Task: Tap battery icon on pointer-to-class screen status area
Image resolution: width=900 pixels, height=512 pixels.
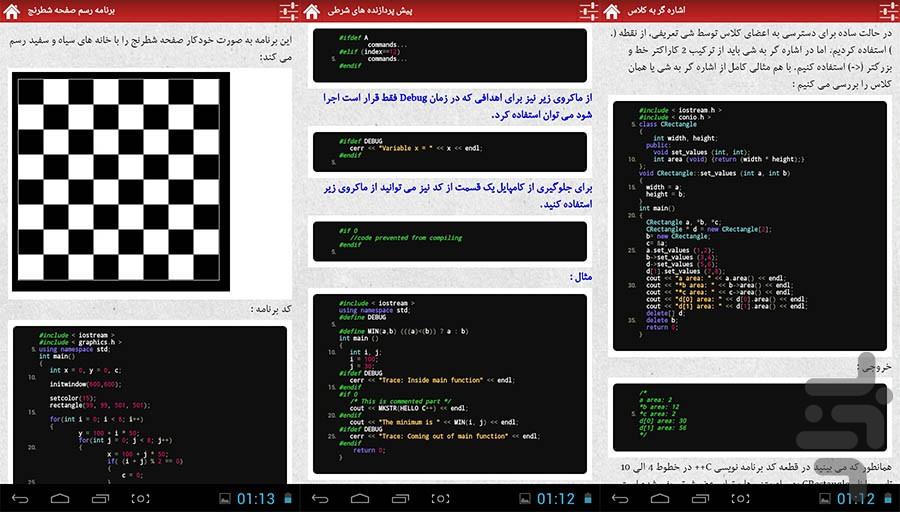Action: click(x=888, y=498)
